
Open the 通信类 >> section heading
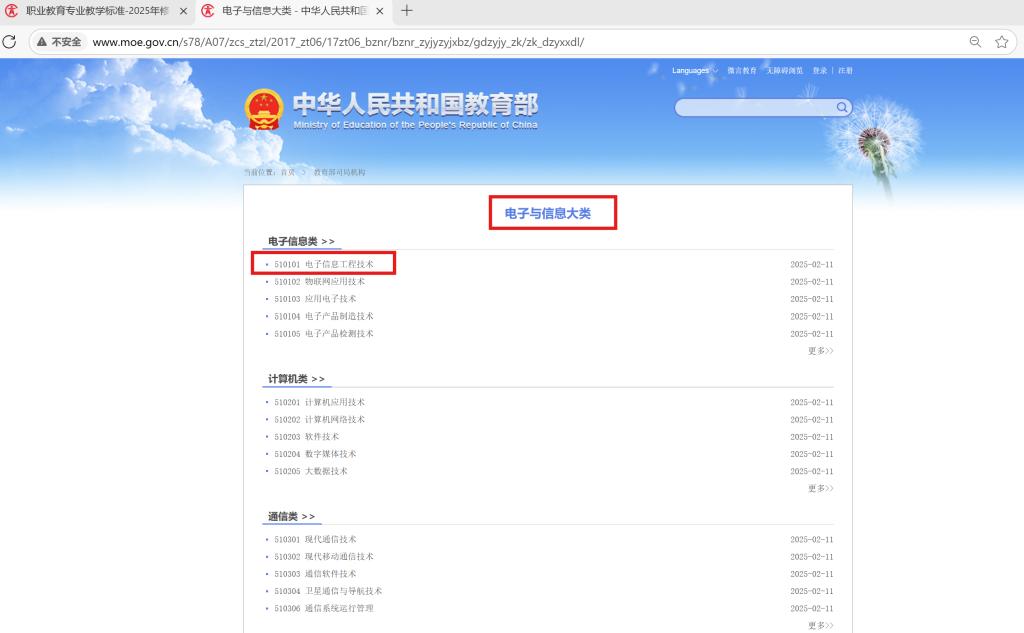tap(291, 517)
